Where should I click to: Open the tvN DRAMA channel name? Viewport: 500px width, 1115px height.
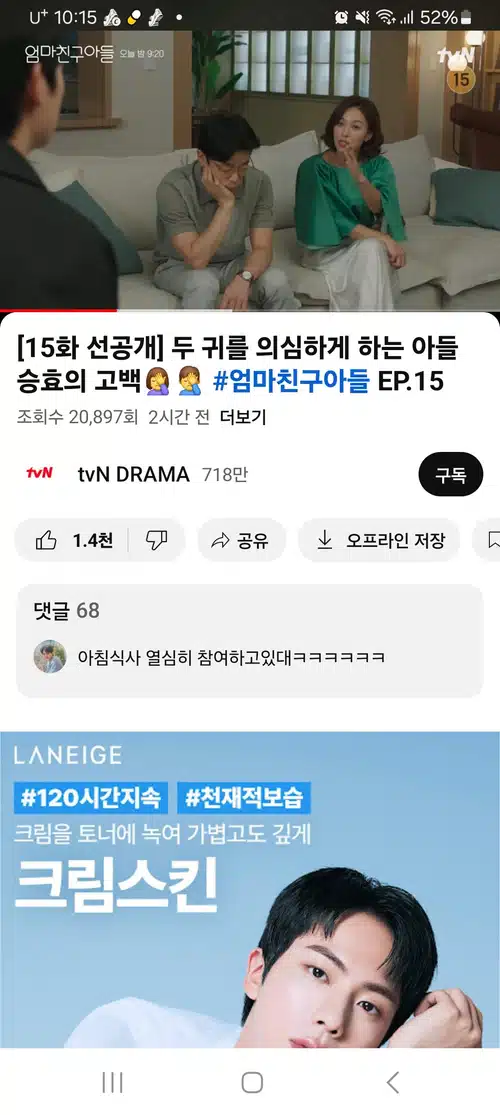pyautogui.click(x=133, y=474)
